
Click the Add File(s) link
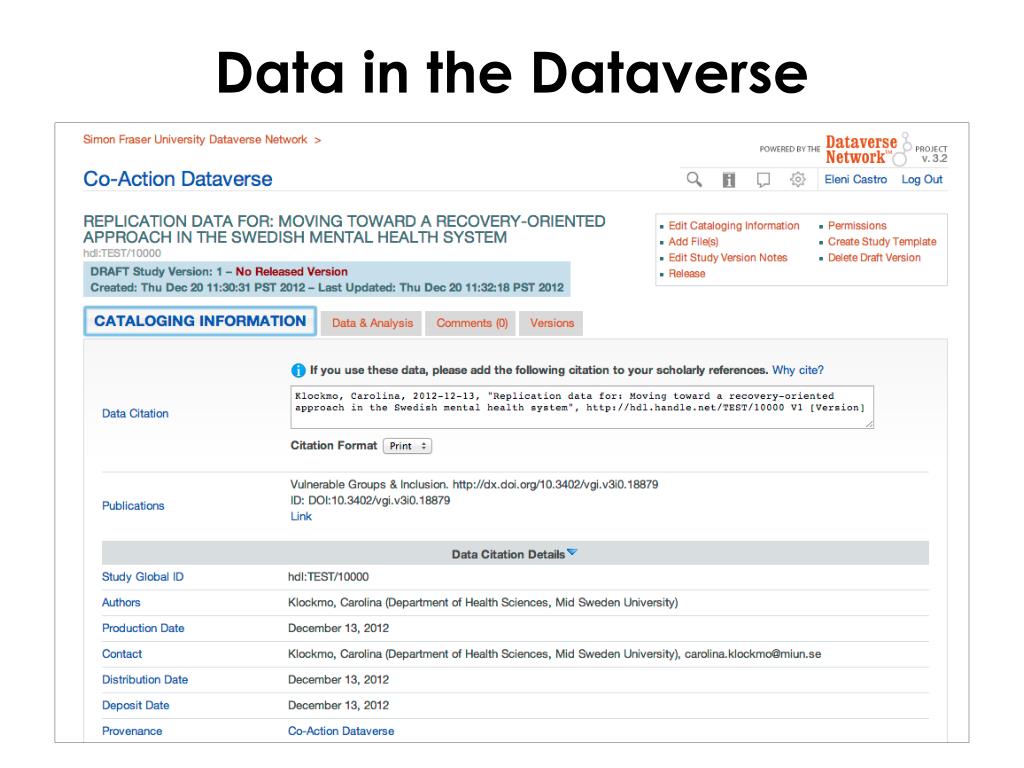pos(693,242)
